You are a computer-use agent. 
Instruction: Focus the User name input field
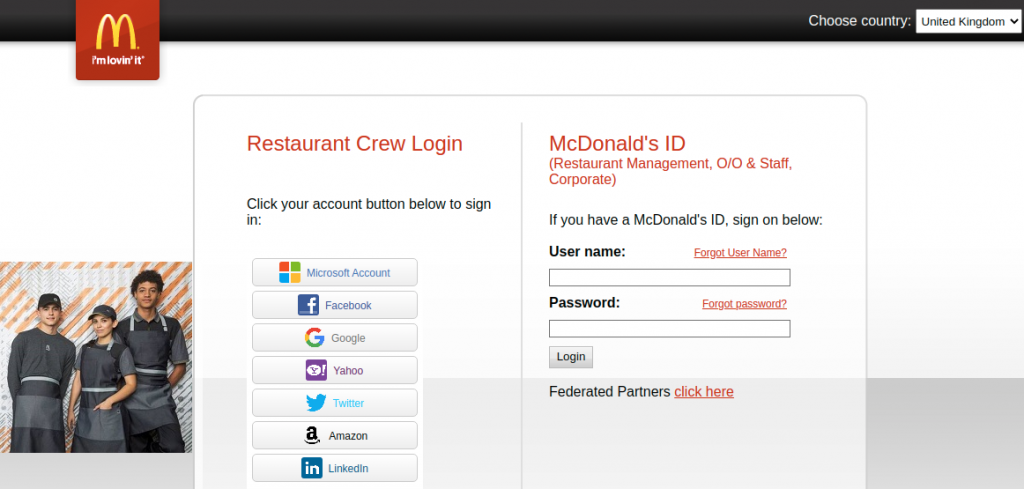669,277
